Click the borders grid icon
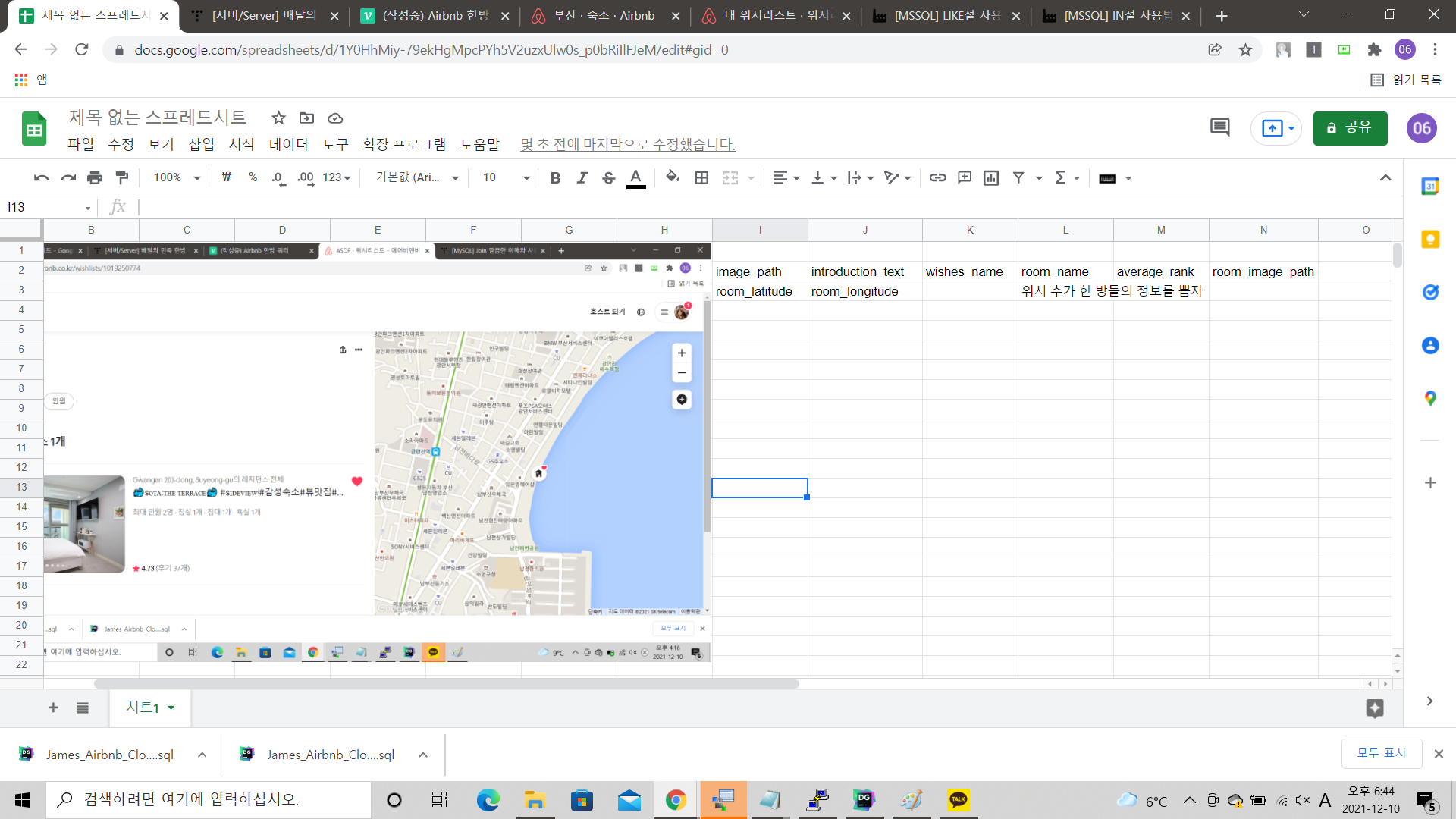 [x=701, y=177]
